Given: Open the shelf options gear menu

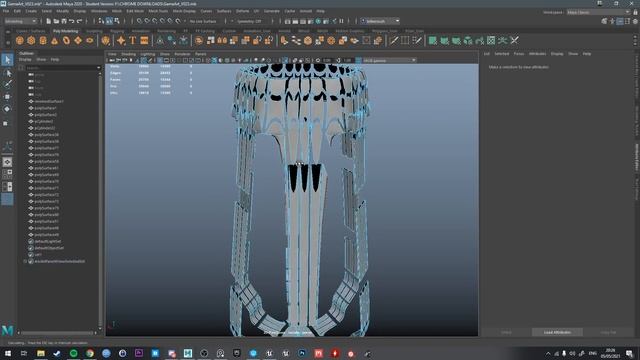Looking at the screenshot, I should (x=8, y=42).
